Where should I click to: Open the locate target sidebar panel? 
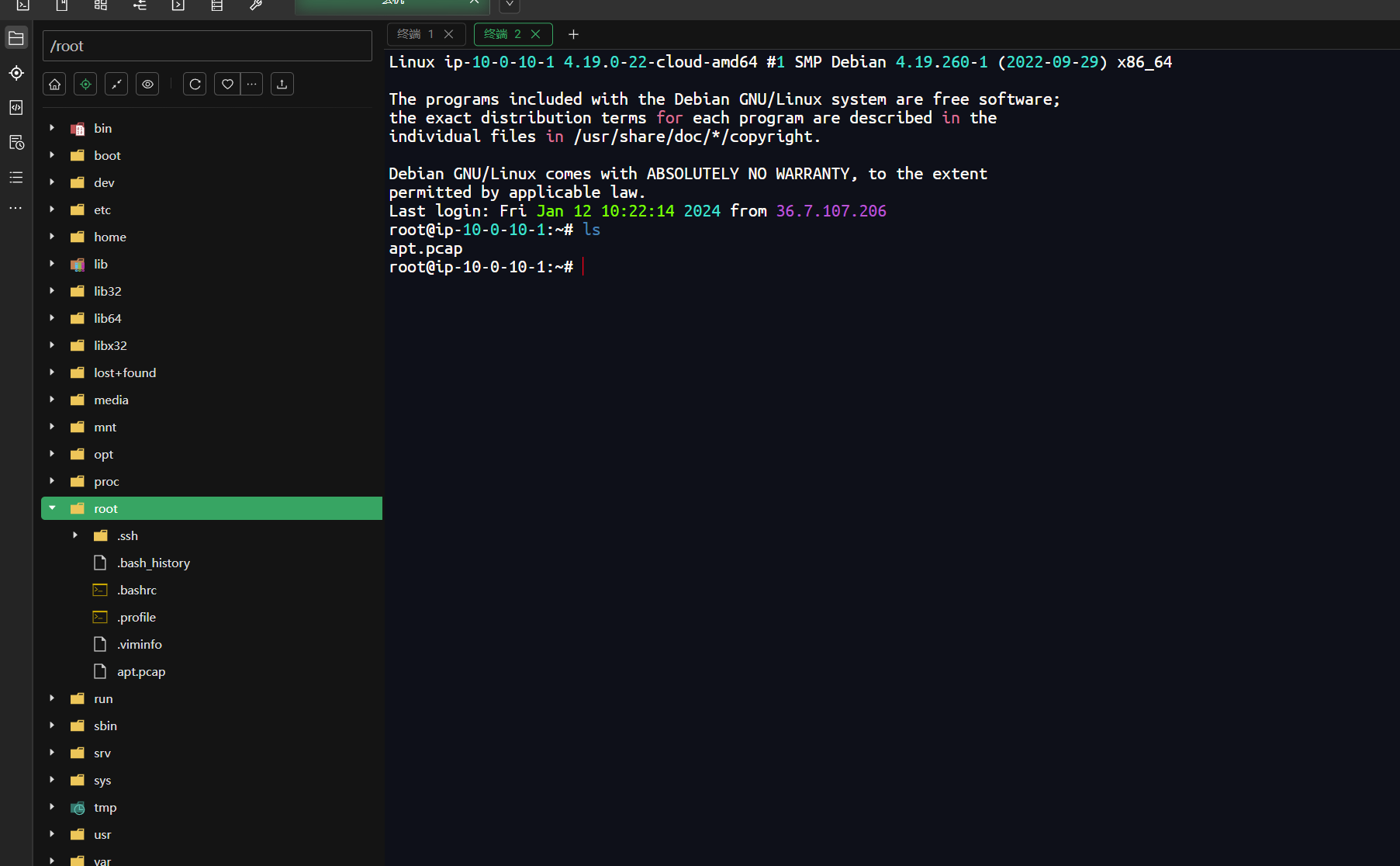[x=16, y=73]
